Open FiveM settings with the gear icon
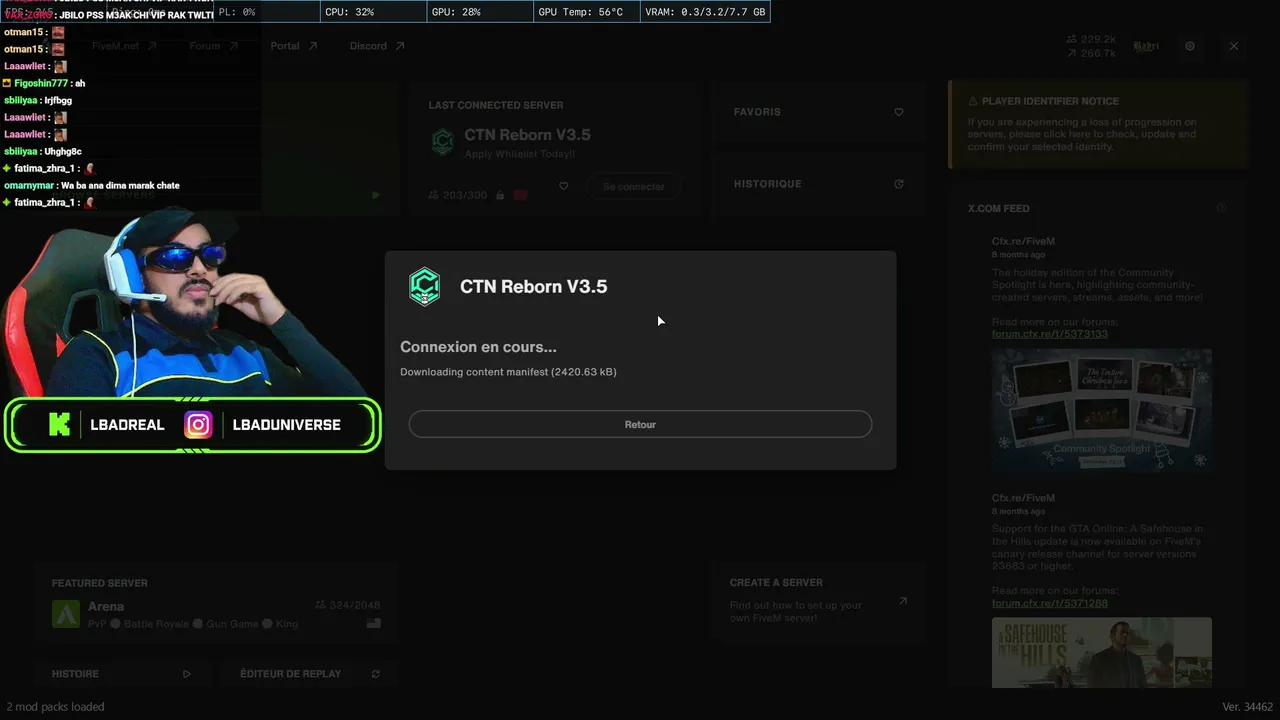Viewport: 1280px width, 720px height. tap(1190, 46)
